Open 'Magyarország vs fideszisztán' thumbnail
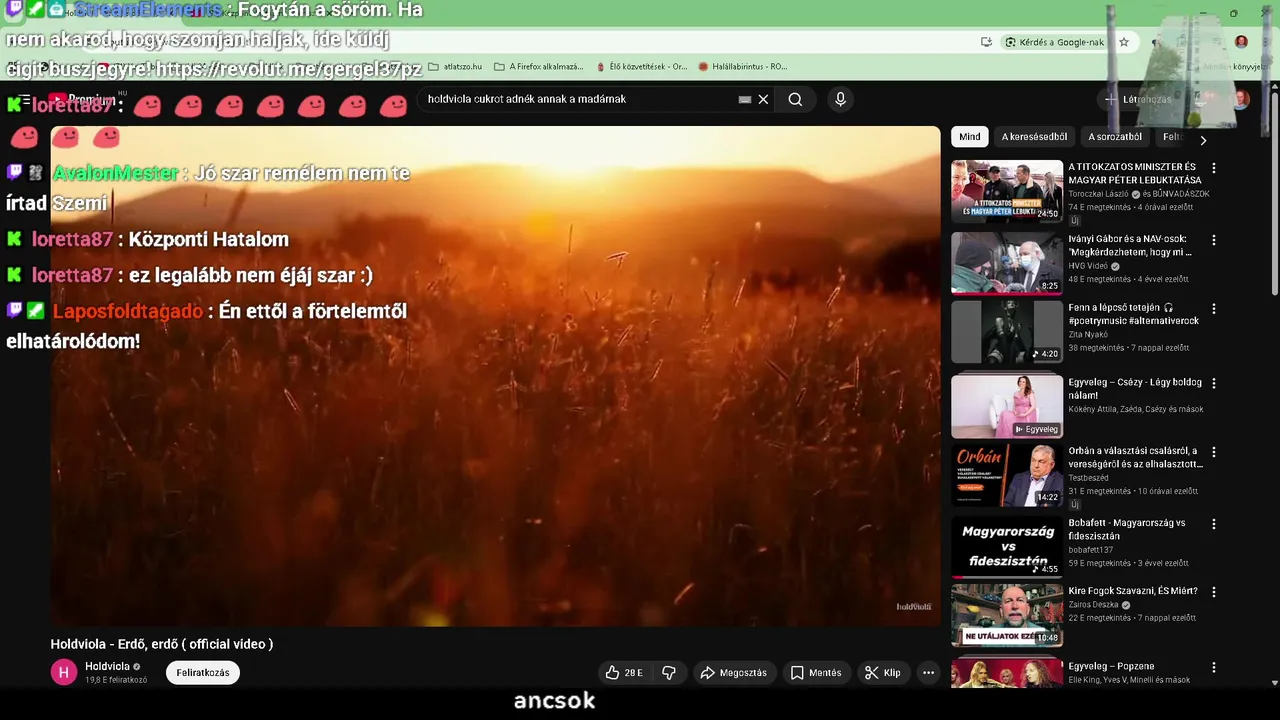 tap(1007, 547)
